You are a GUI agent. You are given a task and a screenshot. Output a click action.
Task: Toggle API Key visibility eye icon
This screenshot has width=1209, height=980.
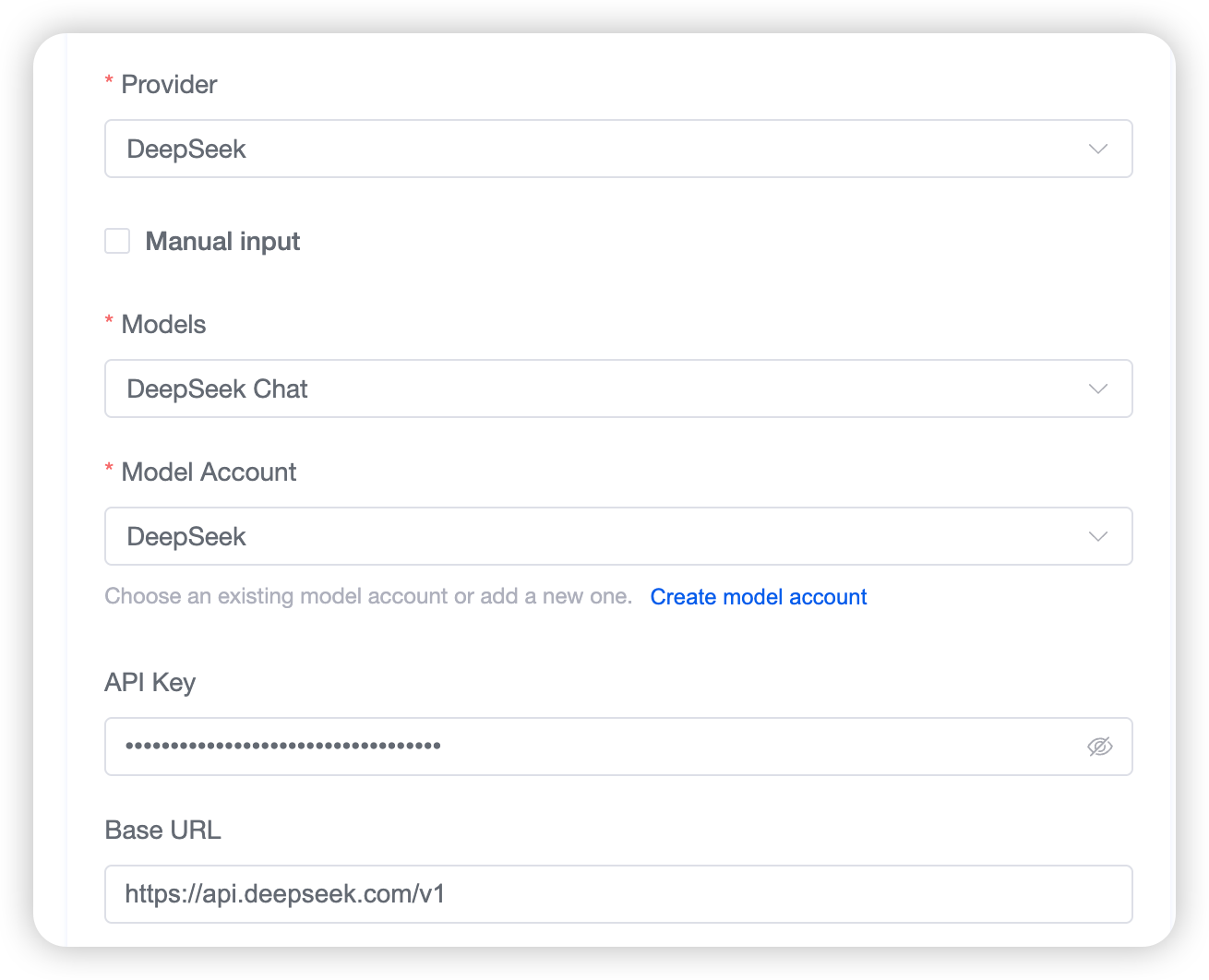point(1099,747)
